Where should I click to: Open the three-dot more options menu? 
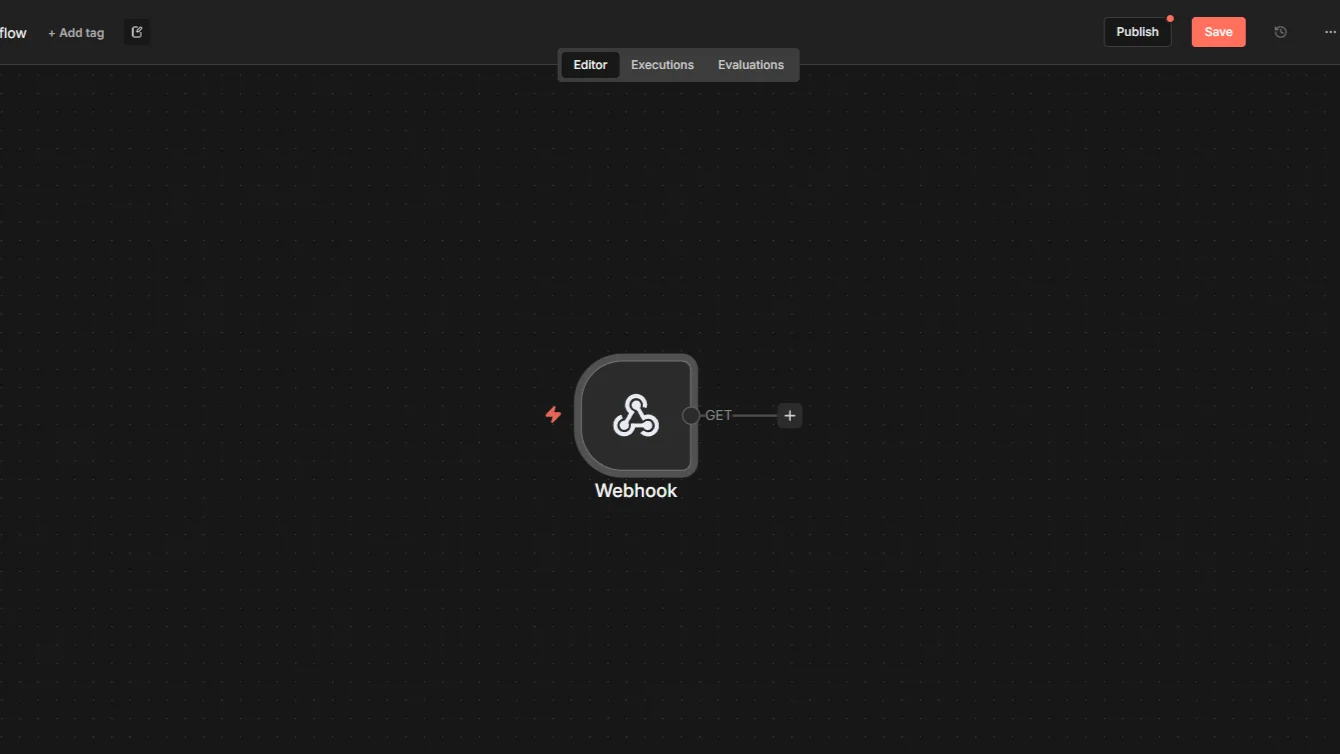pyautogui.click(x=1329, y=32)
